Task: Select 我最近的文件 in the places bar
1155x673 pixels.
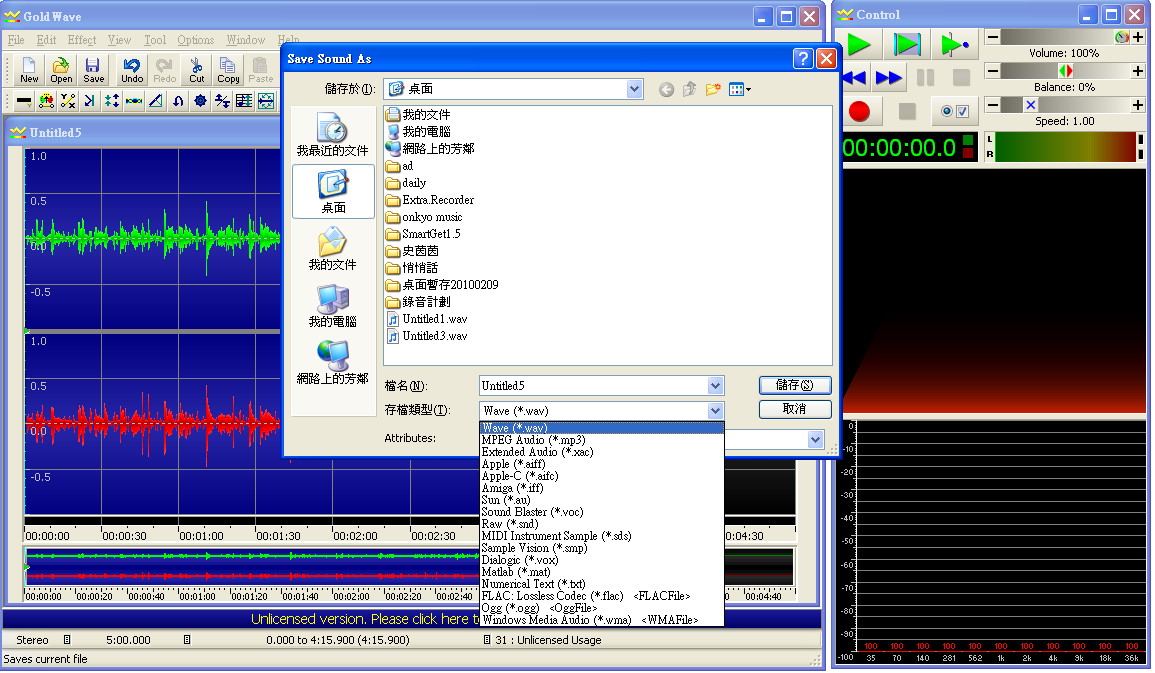Action: pyautogui.click(x=333, y=135)
